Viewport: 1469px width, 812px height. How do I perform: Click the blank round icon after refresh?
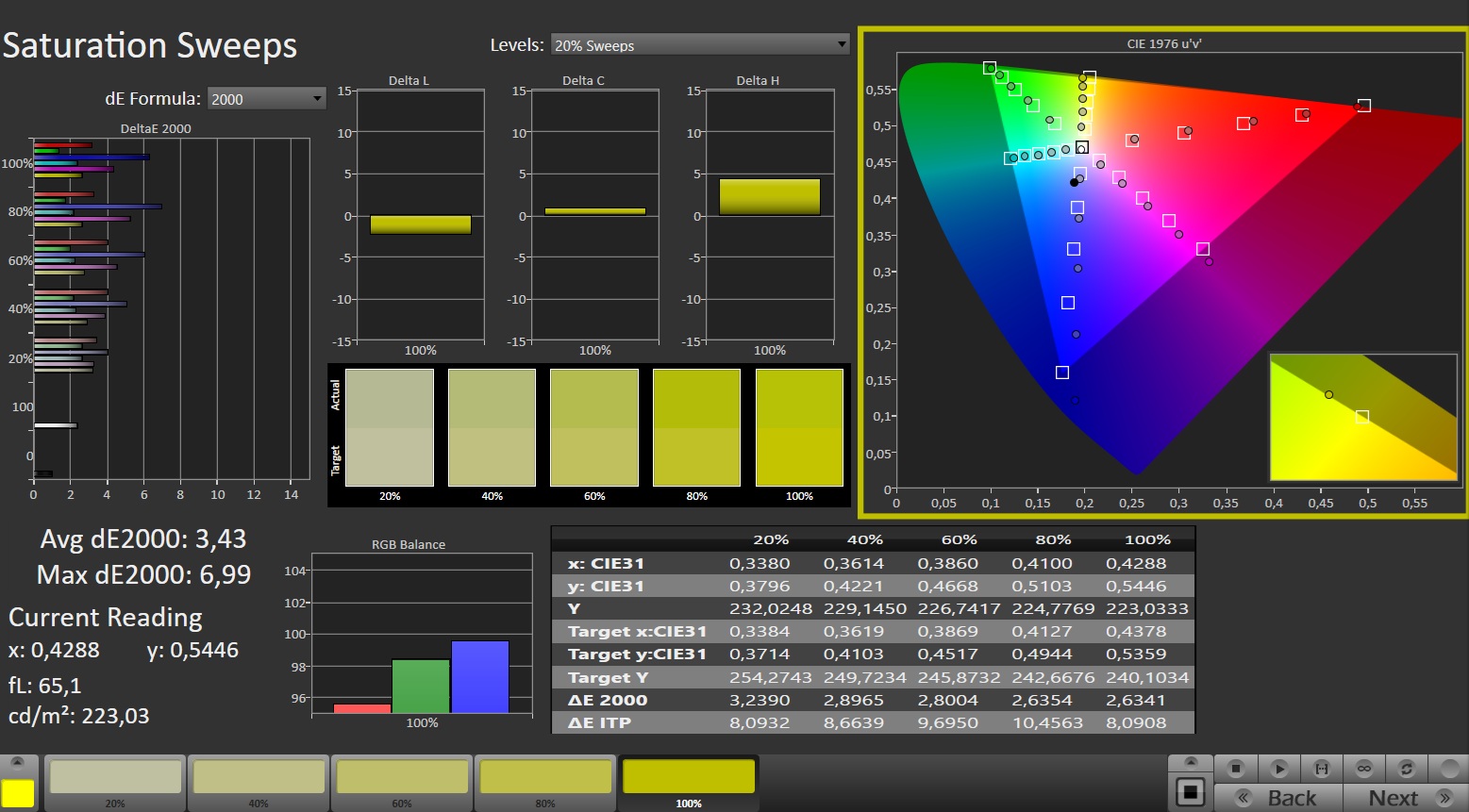click(1448, 769)
